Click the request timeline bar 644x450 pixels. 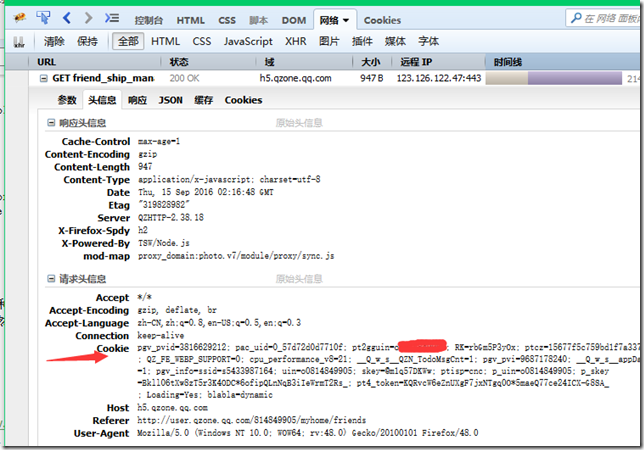(554, 78)
